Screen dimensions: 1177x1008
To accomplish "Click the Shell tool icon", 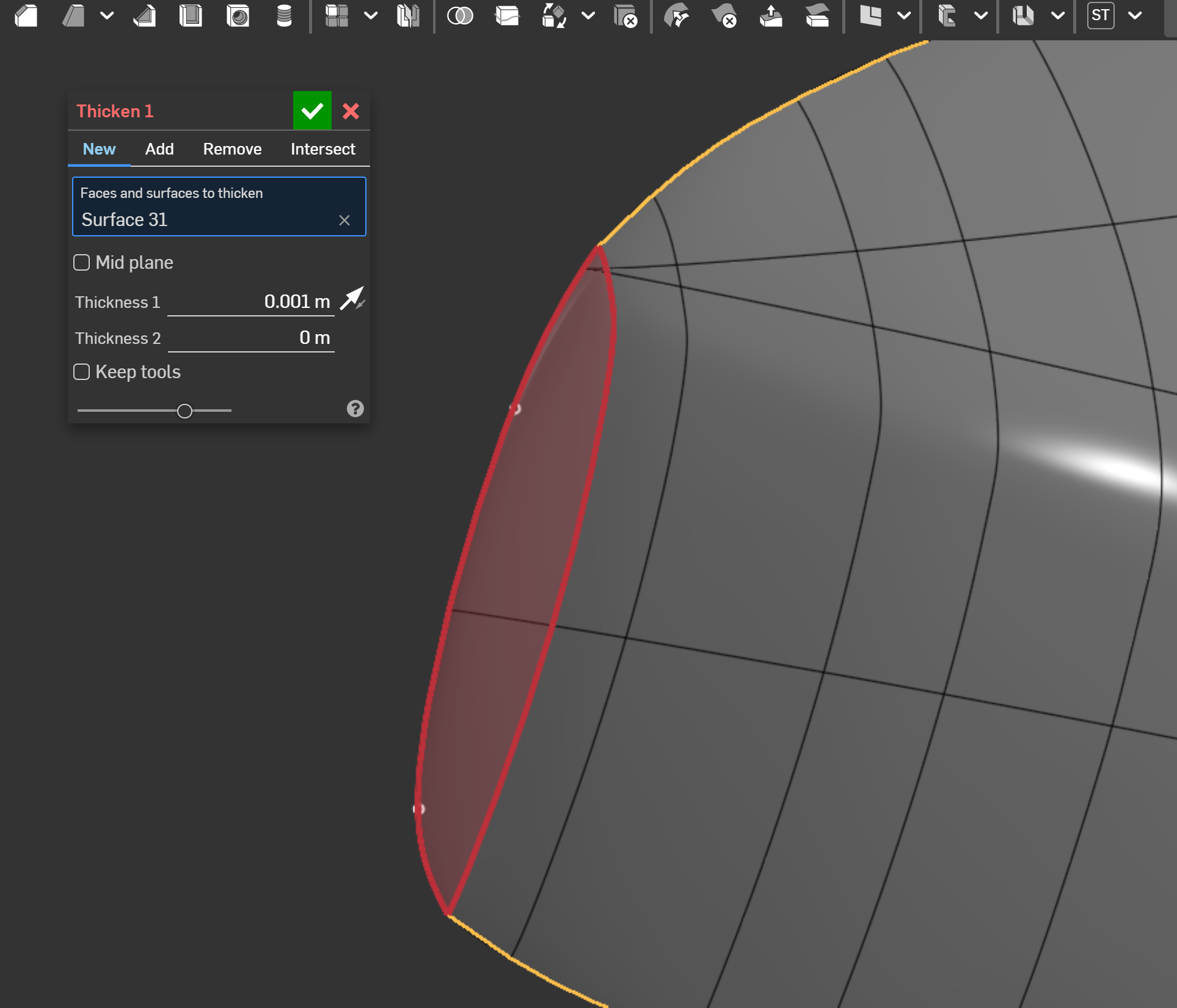I will coord(191,16).
